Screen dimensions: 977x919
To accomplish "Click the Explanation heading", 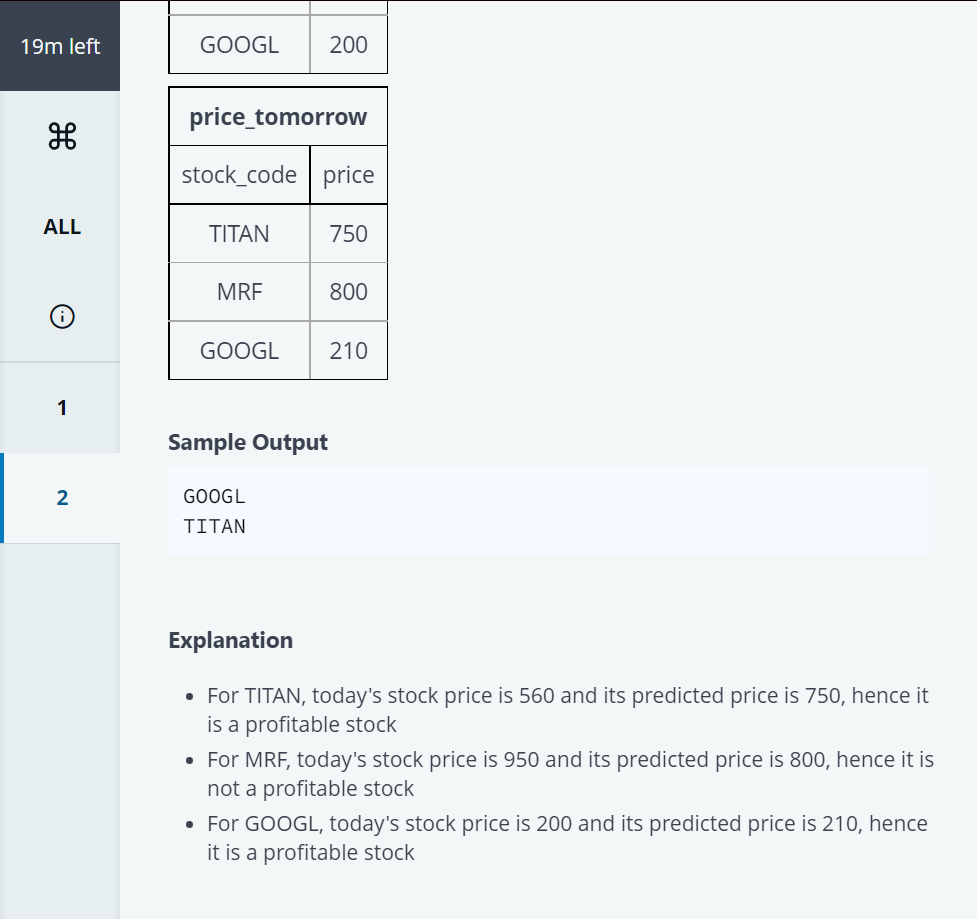I will tap(230, 640).
